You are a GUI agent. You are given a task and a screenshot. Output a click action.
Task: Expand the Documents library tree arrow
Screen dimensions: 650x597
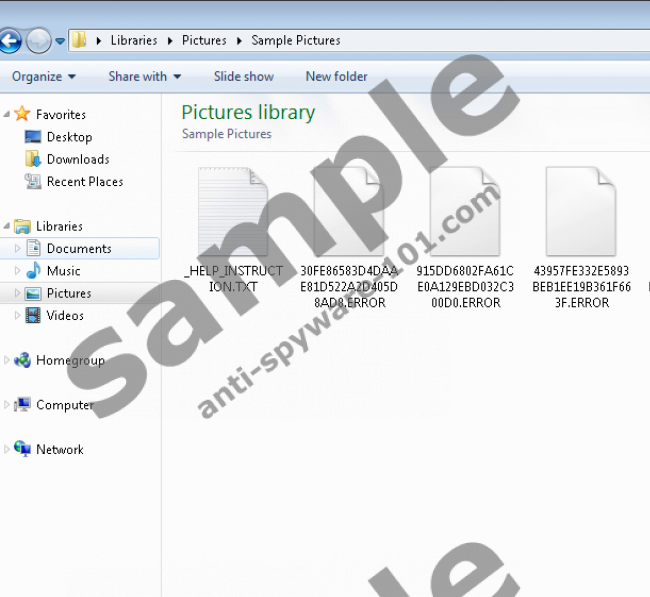[x=17, y=249]
